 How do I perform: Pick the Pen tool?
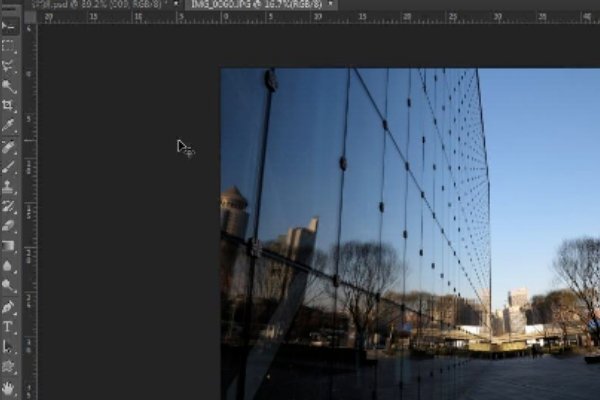[x=9, y=307]
